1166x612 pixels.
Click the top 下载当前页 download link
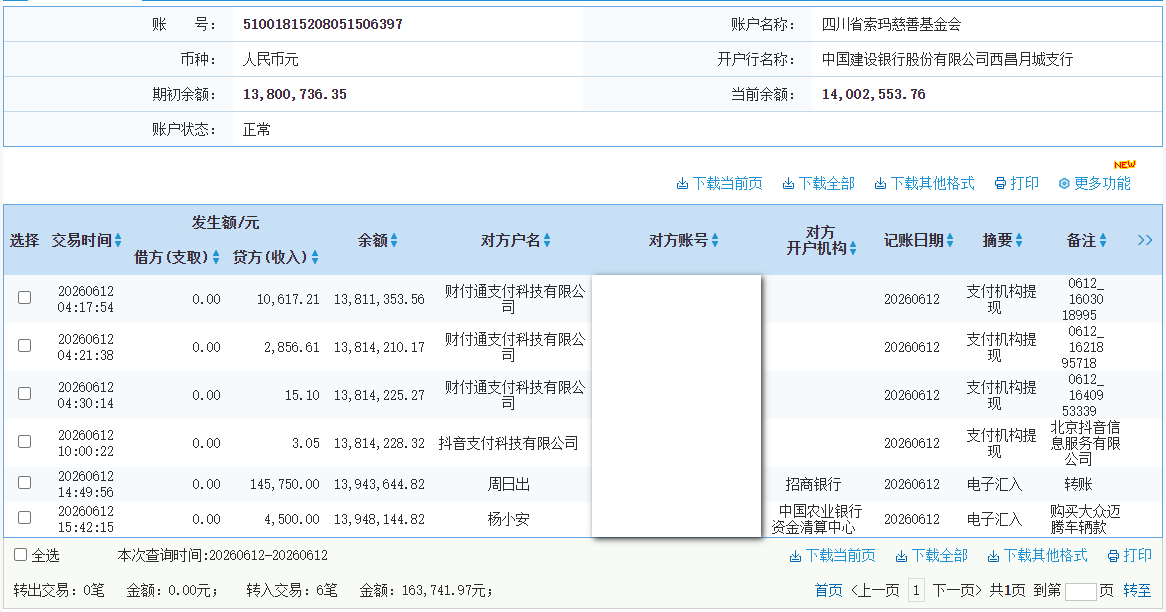719,184
